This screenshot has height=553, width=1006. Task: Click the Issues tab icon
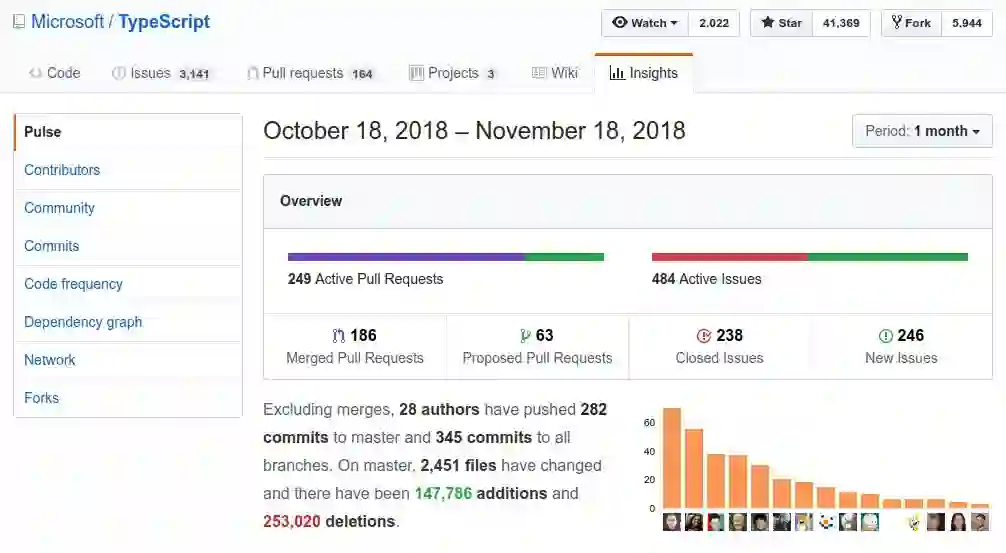[119, 73]
